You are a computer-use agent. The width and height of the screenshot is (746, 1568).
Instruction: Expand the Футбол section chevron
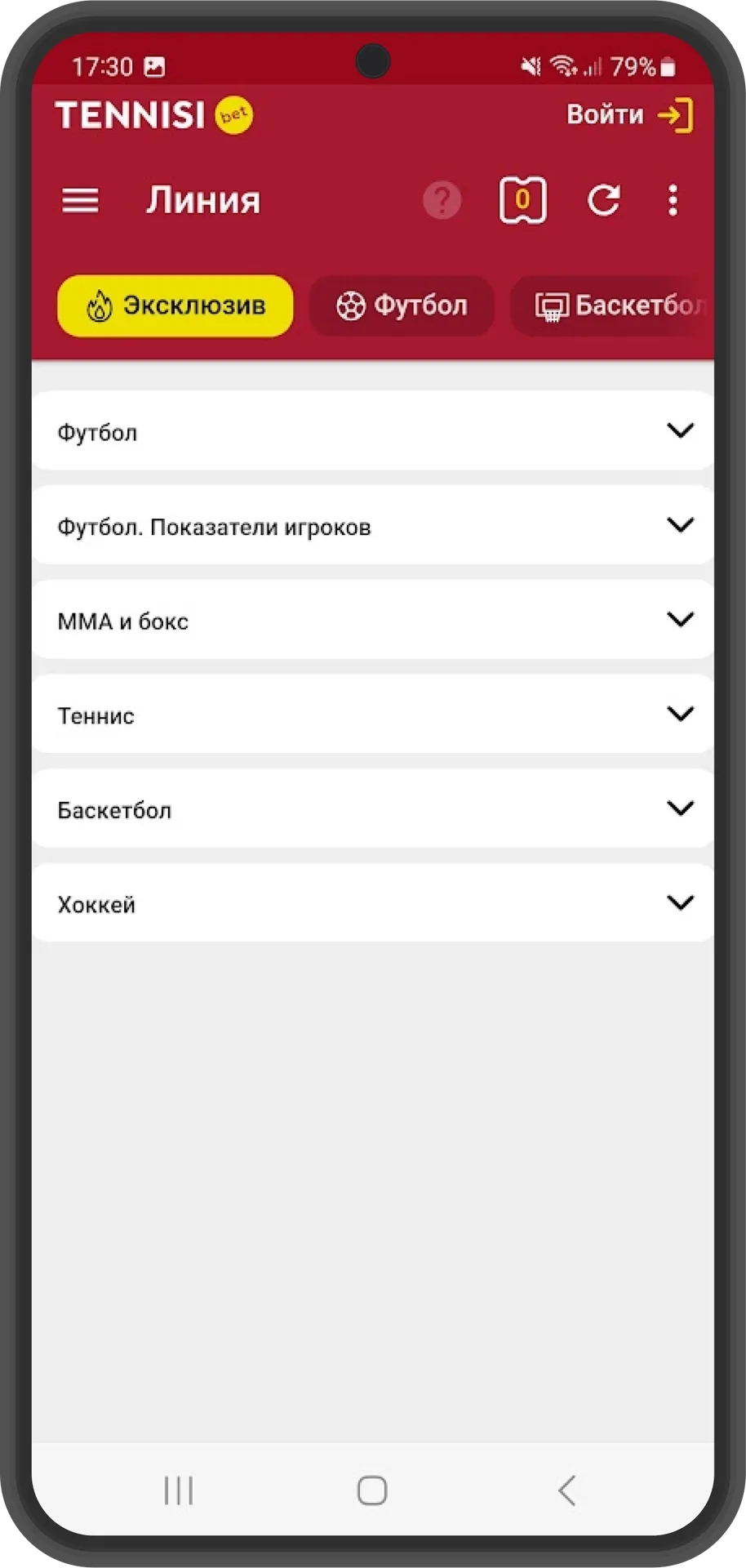pyautogui.click(x=680, y=430)
